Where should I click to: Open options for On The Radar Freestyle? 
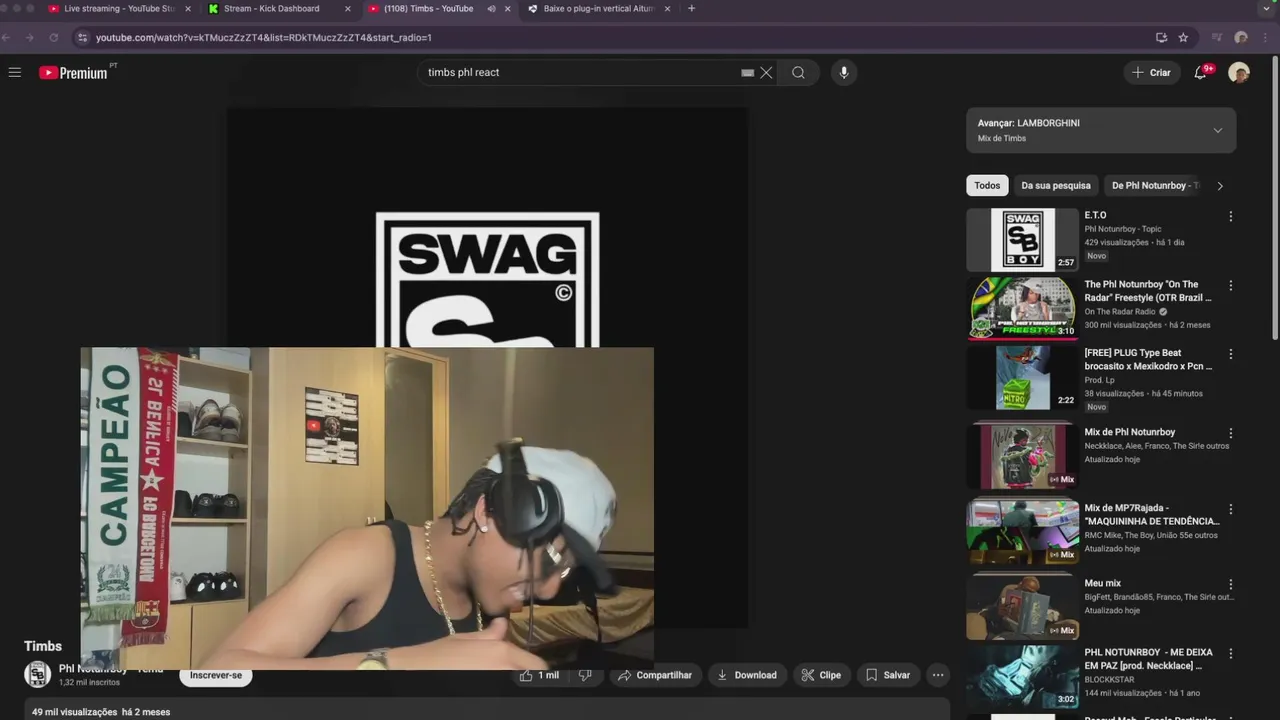[1231, 285]
